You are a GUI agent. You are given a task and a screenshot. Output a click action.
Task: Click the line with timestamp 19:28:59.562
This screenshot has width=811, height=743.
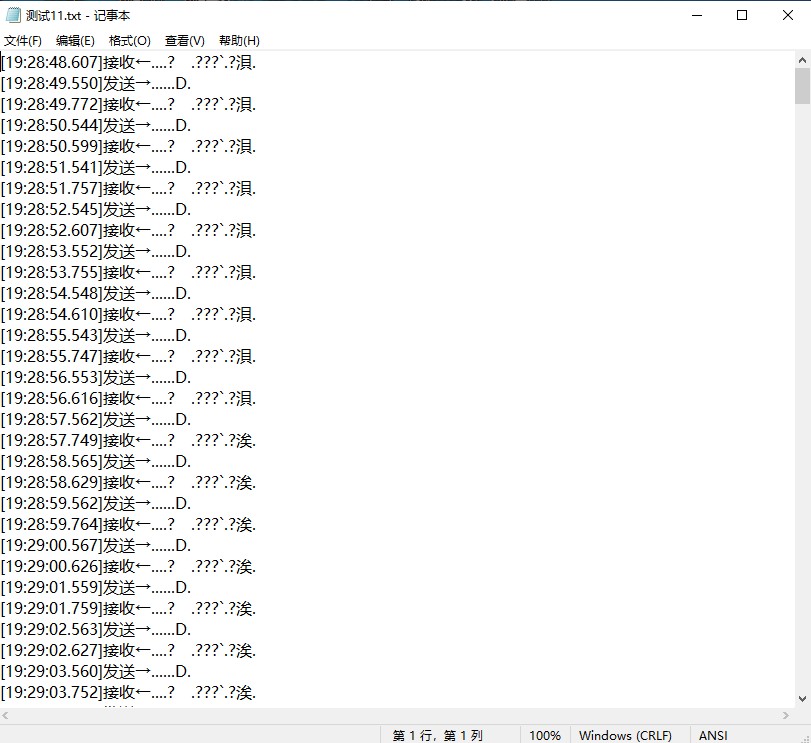[96, 504]
